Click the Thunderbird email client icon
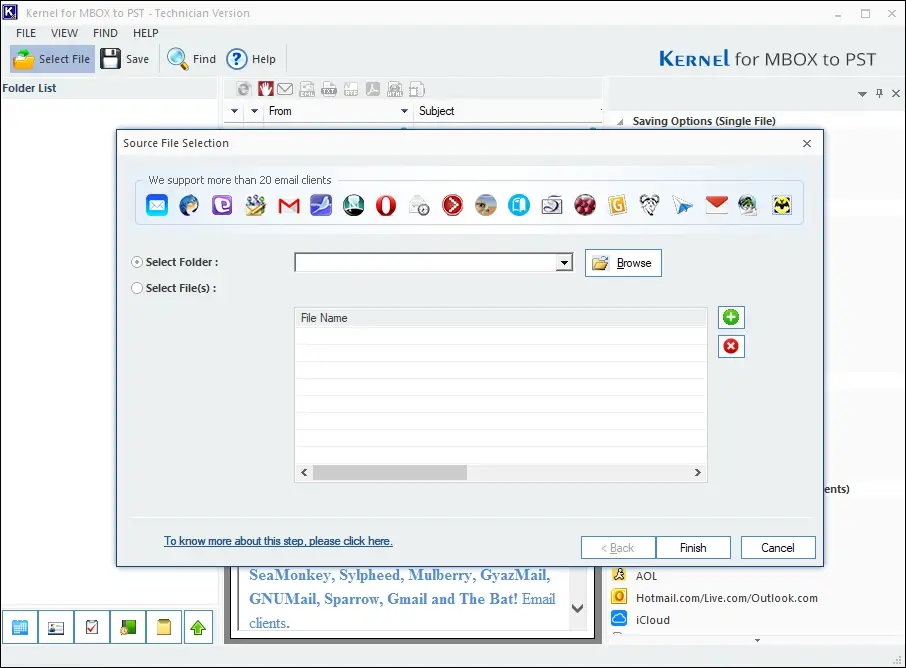 click(189, 205)
